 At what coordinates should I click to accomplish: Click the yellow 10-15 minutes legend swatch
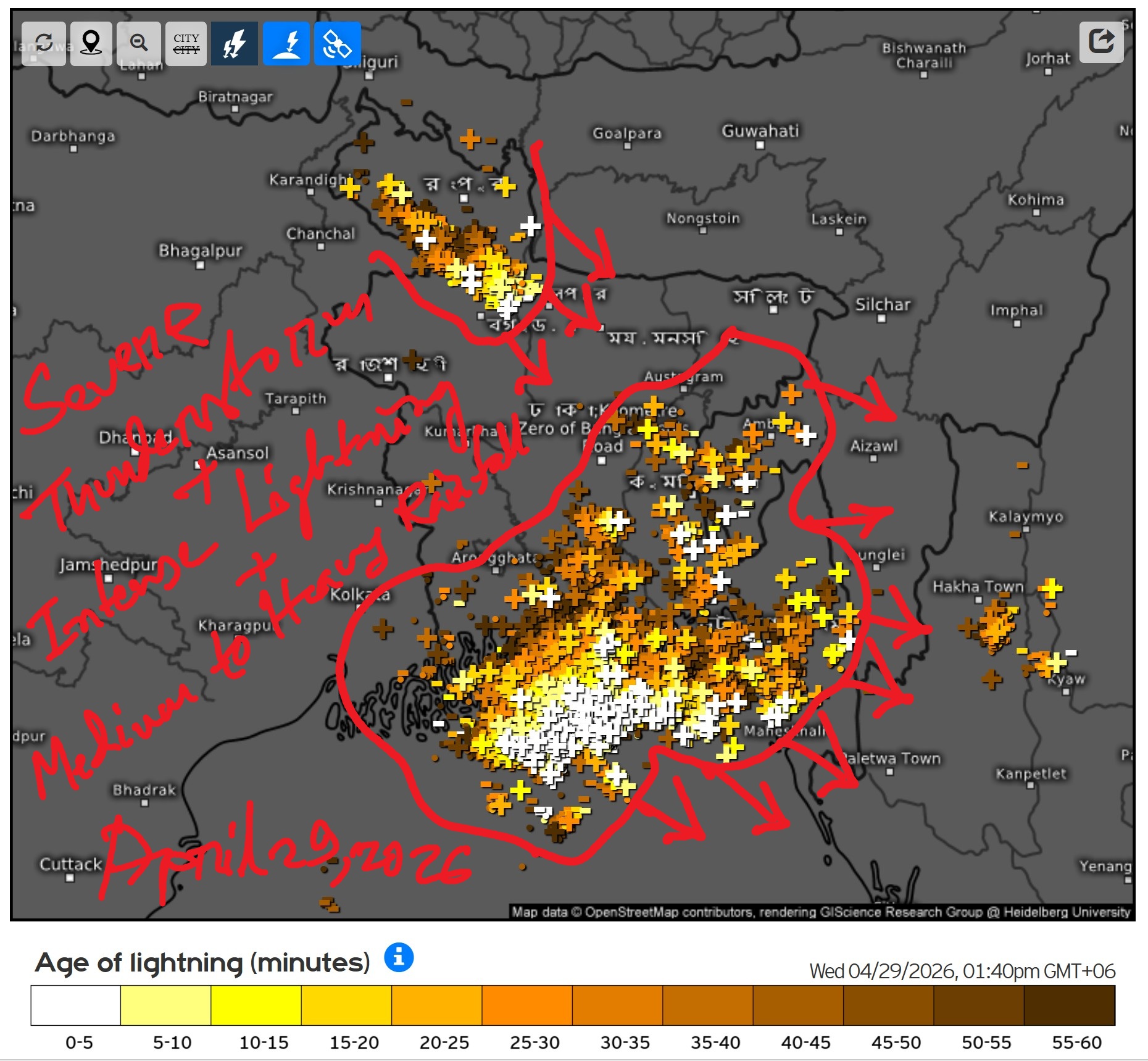coord(256,1005)
